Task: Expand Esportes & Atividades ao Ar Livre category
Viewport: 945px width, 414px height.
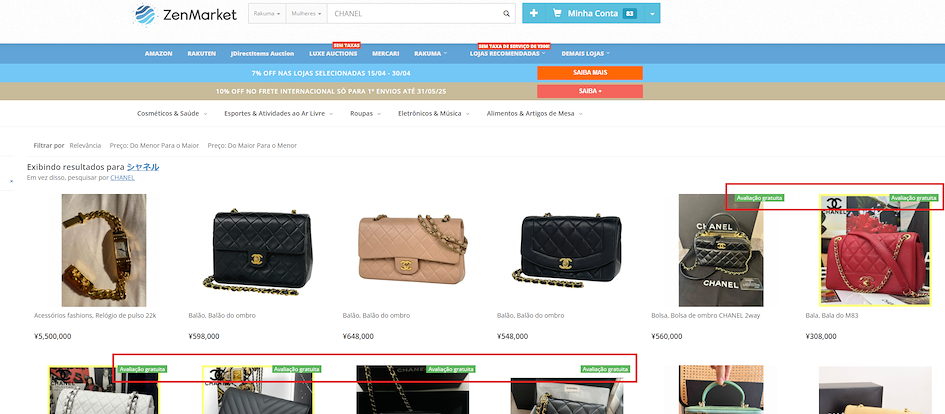Action: (x=278, y=113)
